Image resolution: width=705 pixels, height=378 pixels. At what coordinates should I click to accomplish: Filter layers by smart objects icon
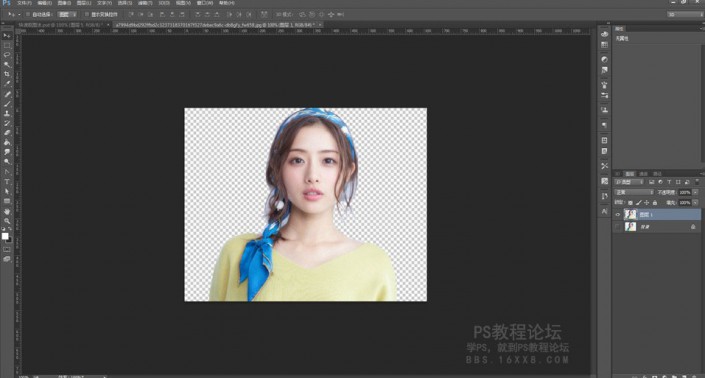pos(687,182)
